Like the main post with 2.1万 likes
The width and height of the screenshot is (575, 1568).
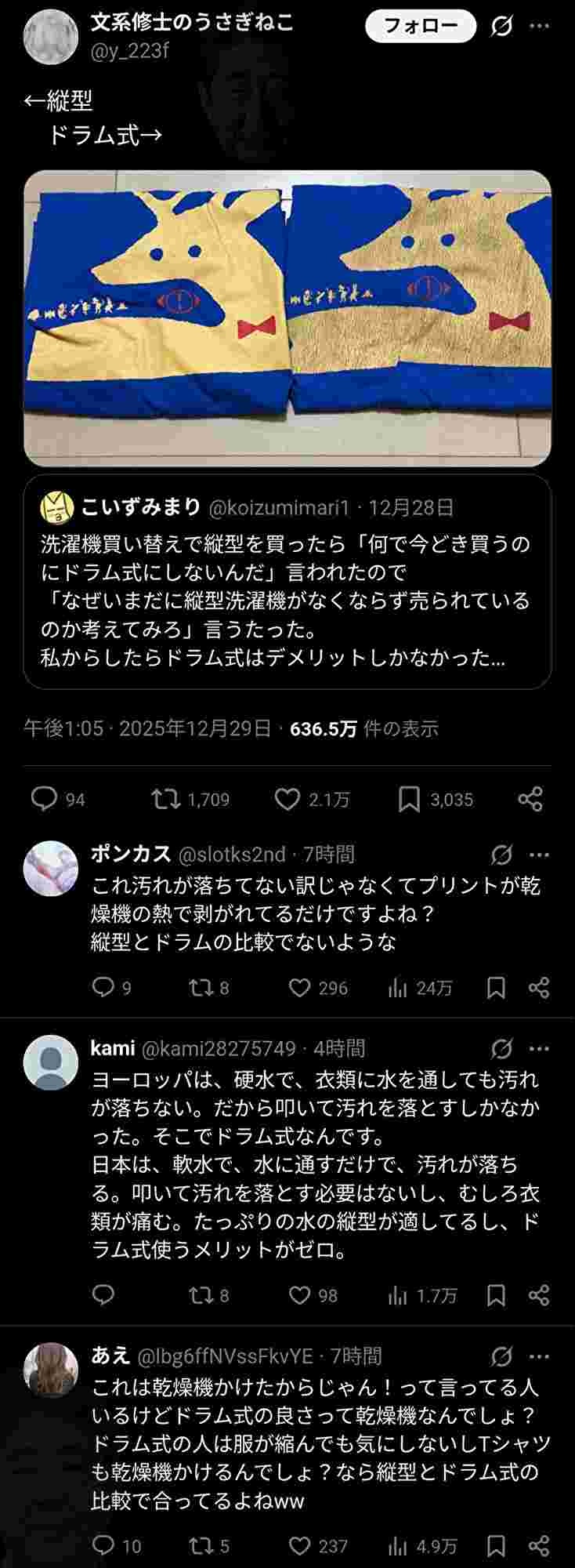pos(287,799)
